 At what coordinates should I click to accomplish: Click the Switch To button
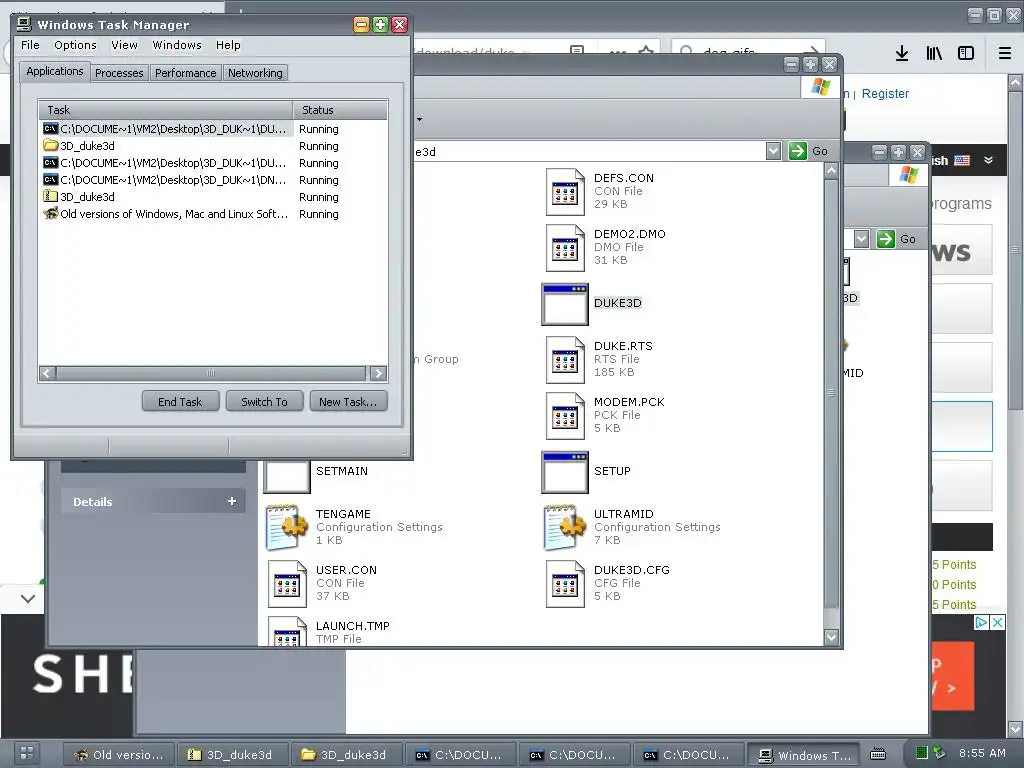coord(264,402)
